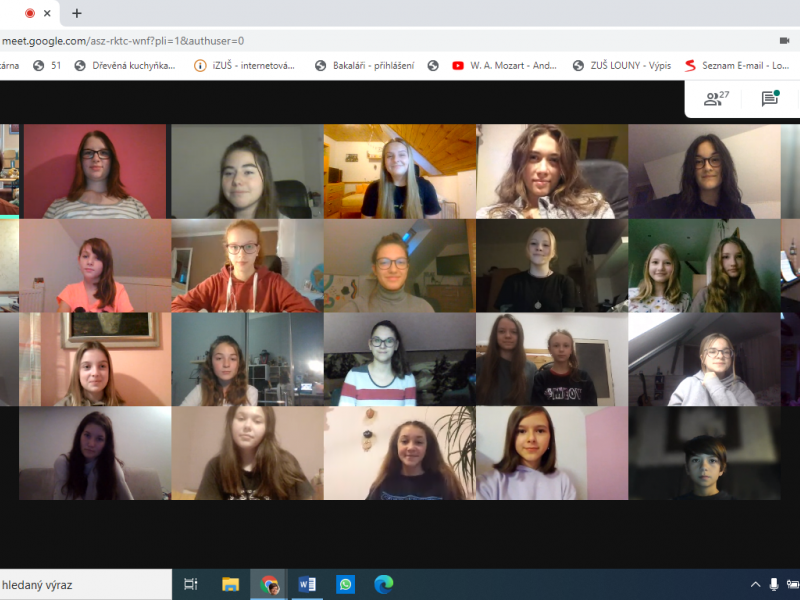Open the participants list showing 27 people
The width and height of the screenshot is (800, 600).
(x=716, y=98)
